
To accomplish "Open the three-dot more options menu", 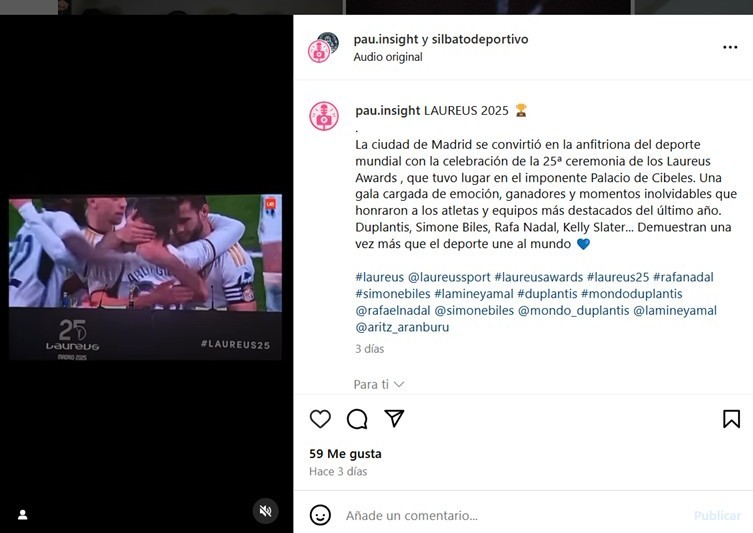I will tap(730, 47).
